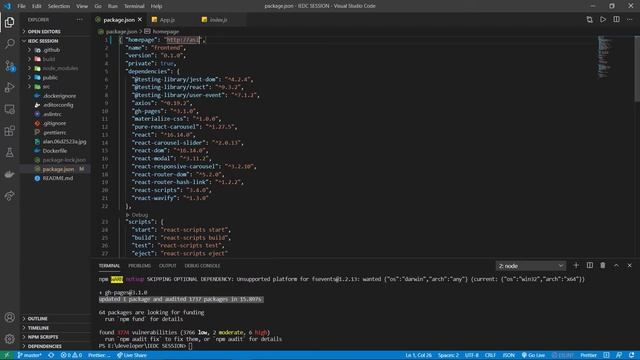This screenshot has height=360, width=640.
Task: Open the Source Control view
Action: 9,66
